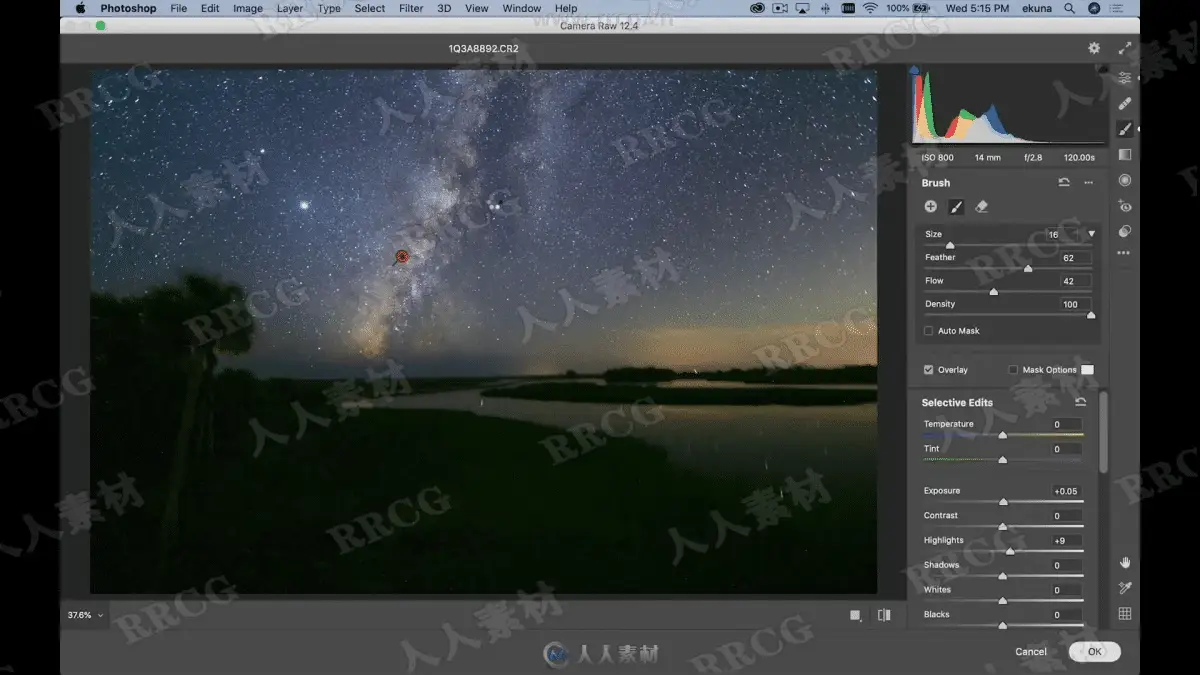
Task: Choose the add brush mode icon
Action: tap(956, 207)
